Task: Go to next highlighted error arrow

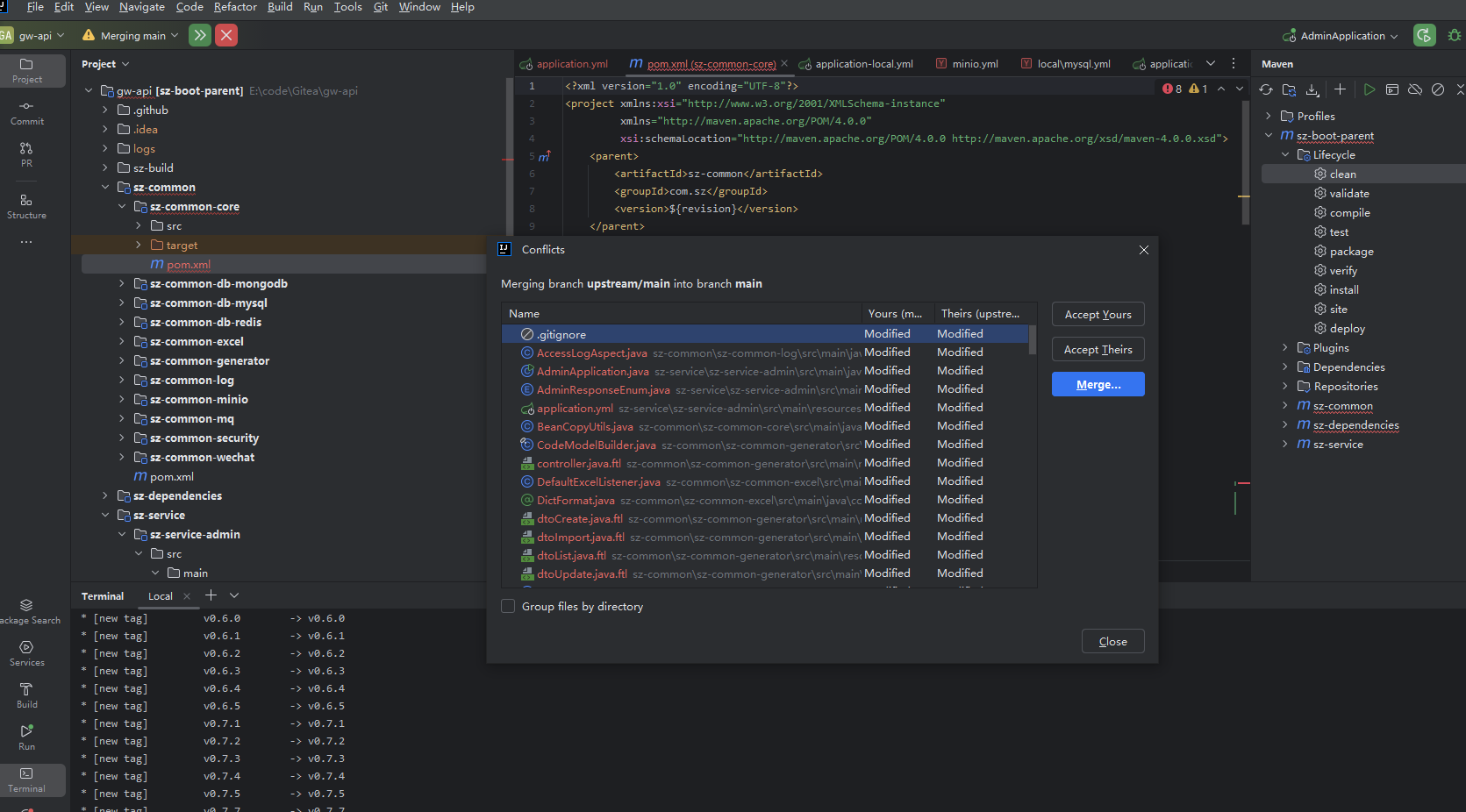Action: click(x=1240, y=89)
